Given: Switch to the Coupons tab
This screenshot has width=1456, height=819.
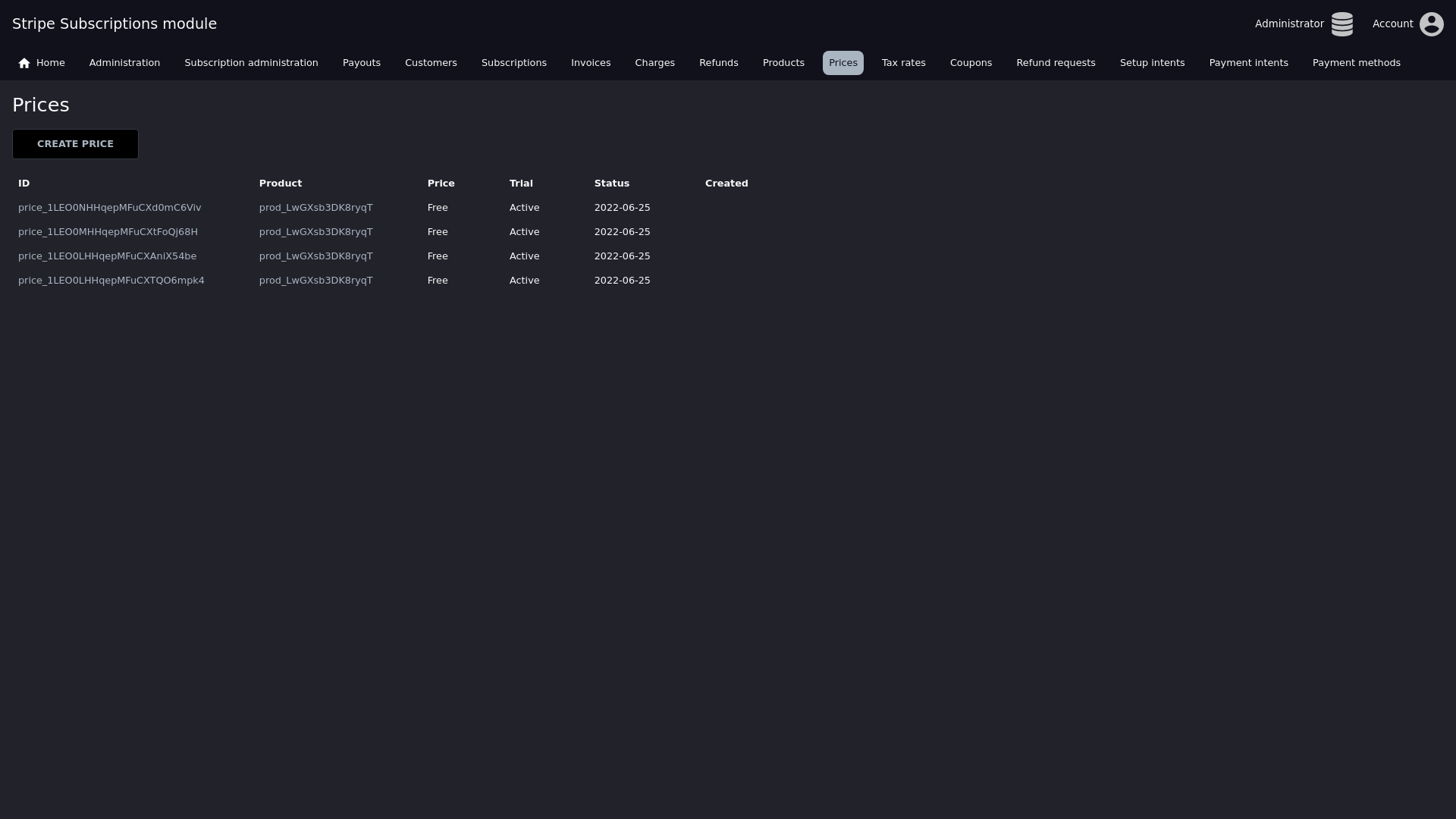Looking at the screenshot, I should 970,63.
